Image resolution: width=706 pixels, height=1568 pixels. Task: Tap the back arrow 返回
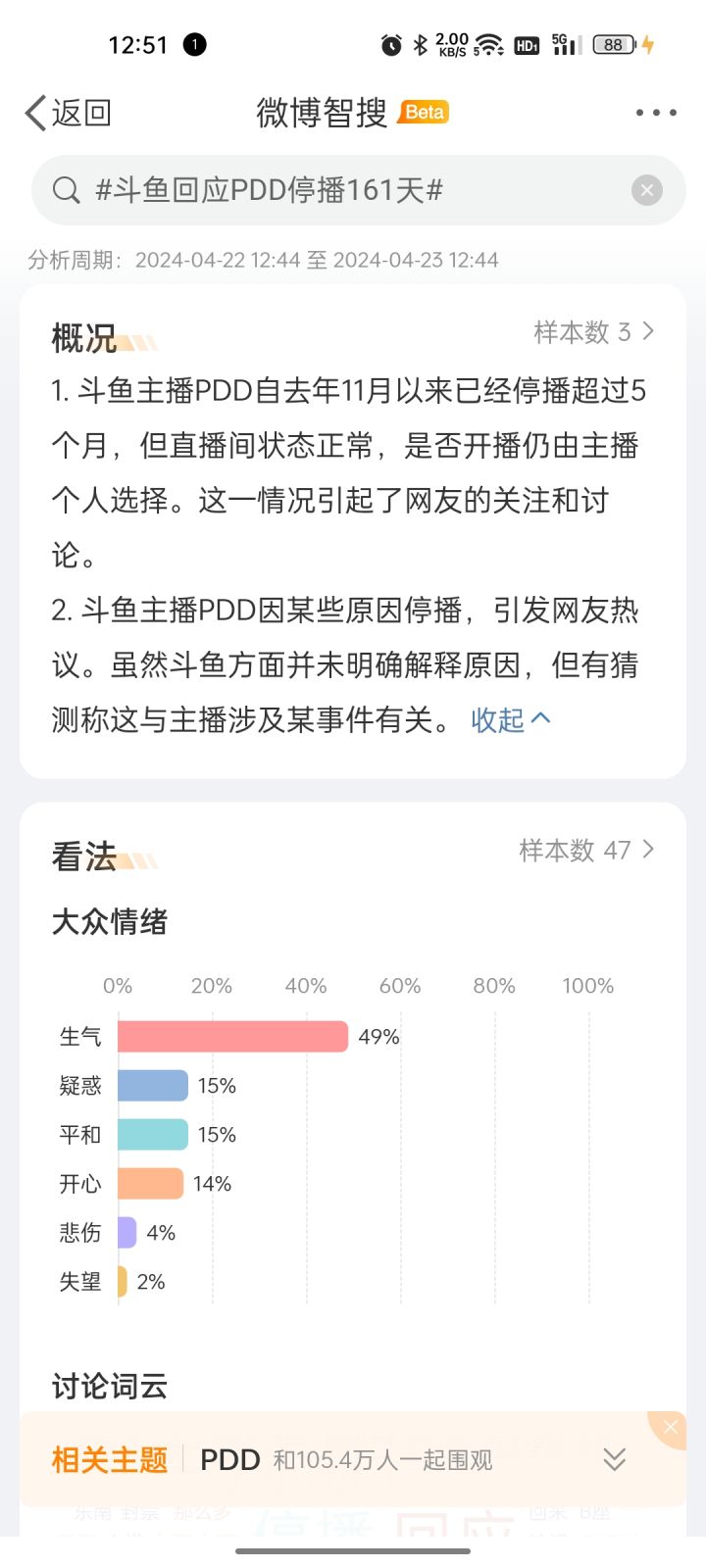click(x=67, y=113)
